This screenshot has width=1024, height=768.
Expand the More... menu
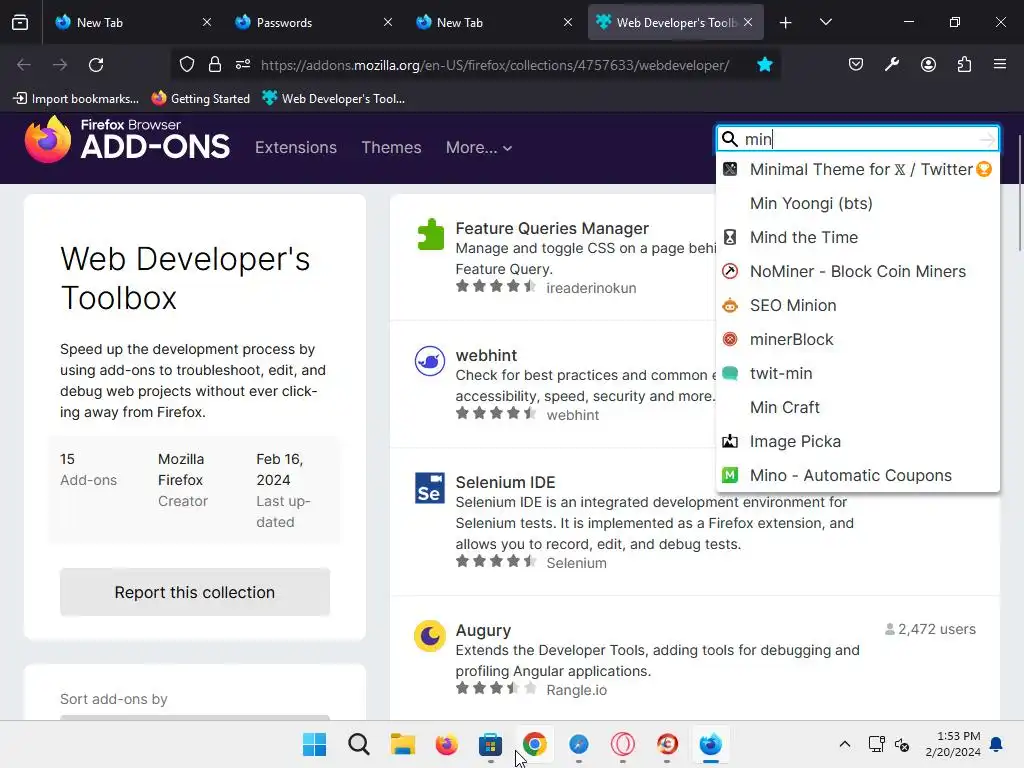479,148
